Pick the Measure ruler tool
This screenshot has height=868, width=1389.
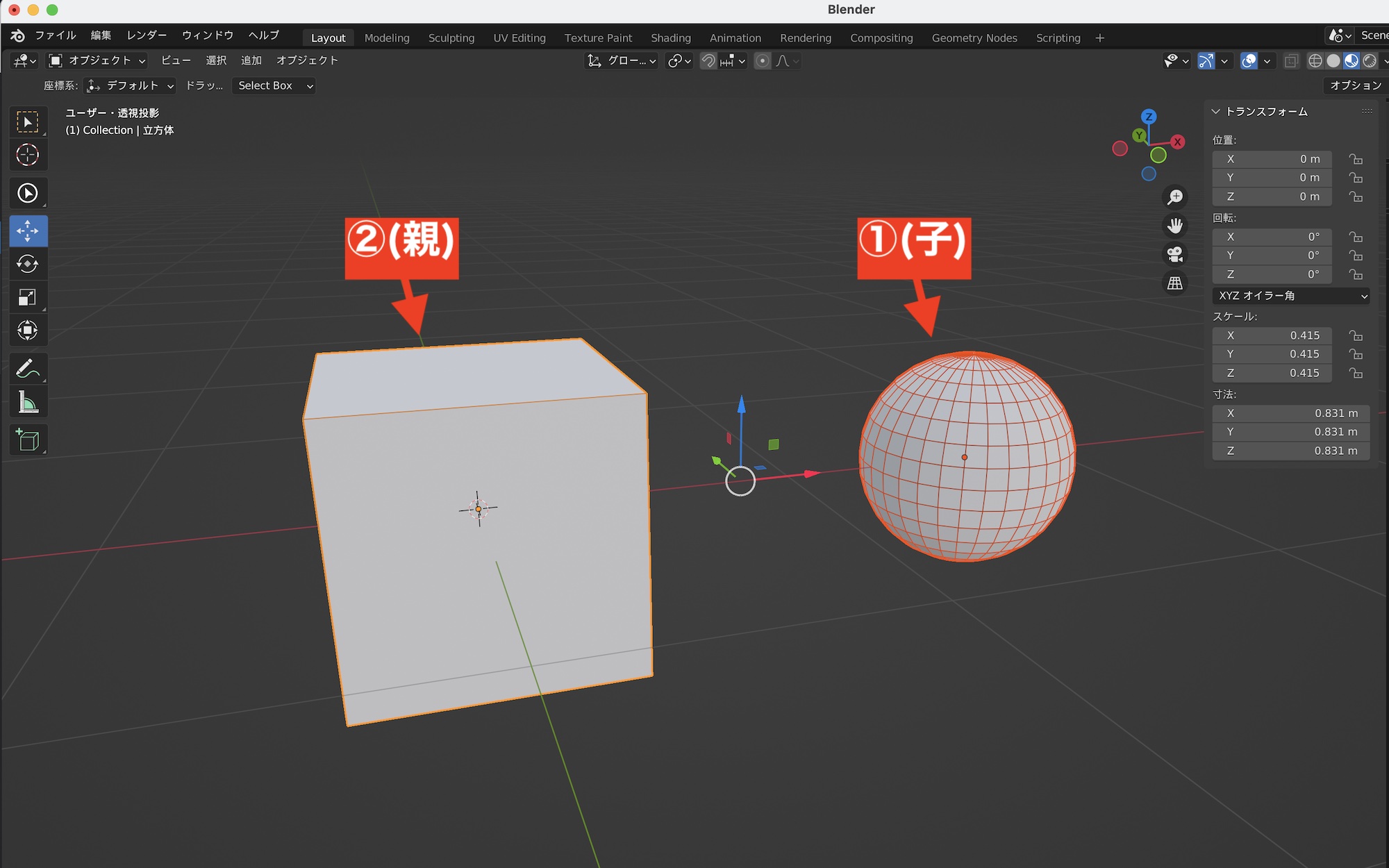click(x=28, y=402)
